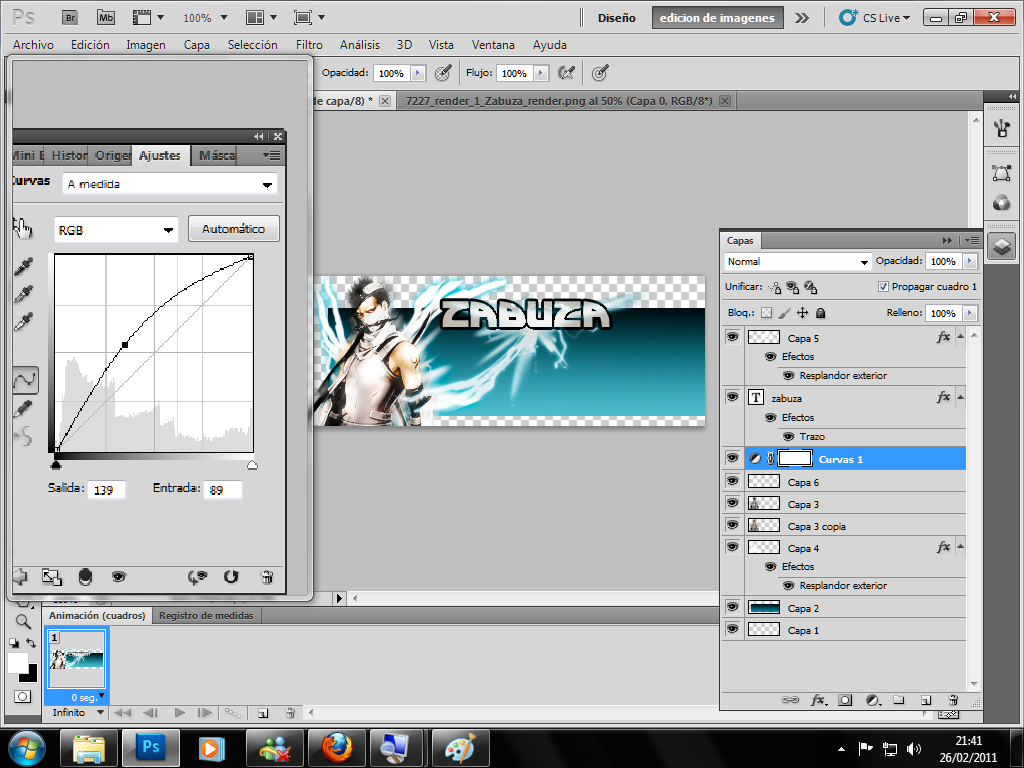Open Windows Explorer from the taskbar
This screenshot has height=768, width=1024.
click(89, 748)
